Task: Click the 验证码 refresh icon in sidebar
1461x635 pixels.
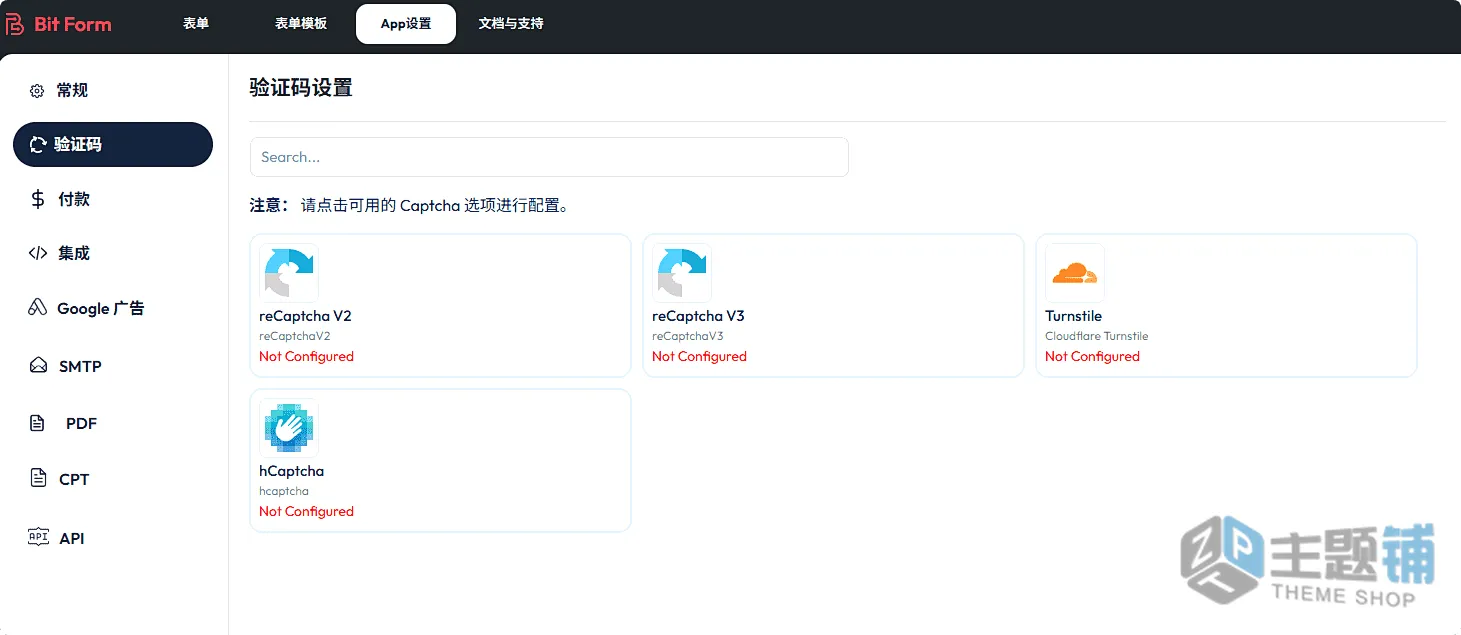Action: pyautogui.click(x=38, y=145)
